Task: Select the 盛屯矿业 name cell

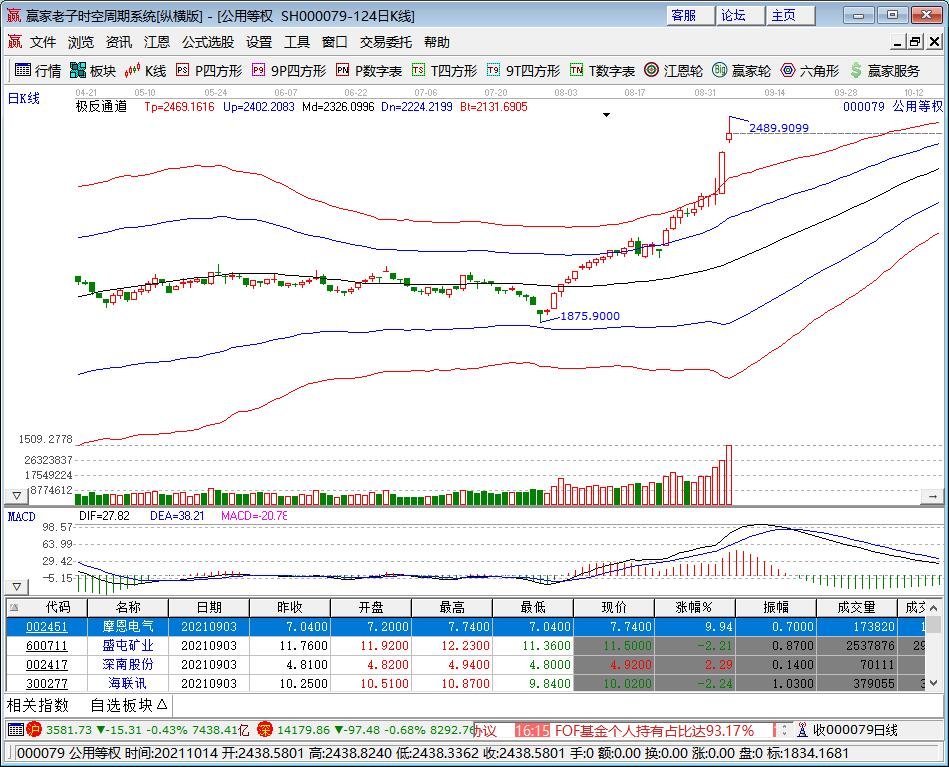Action: coord(128,646)
